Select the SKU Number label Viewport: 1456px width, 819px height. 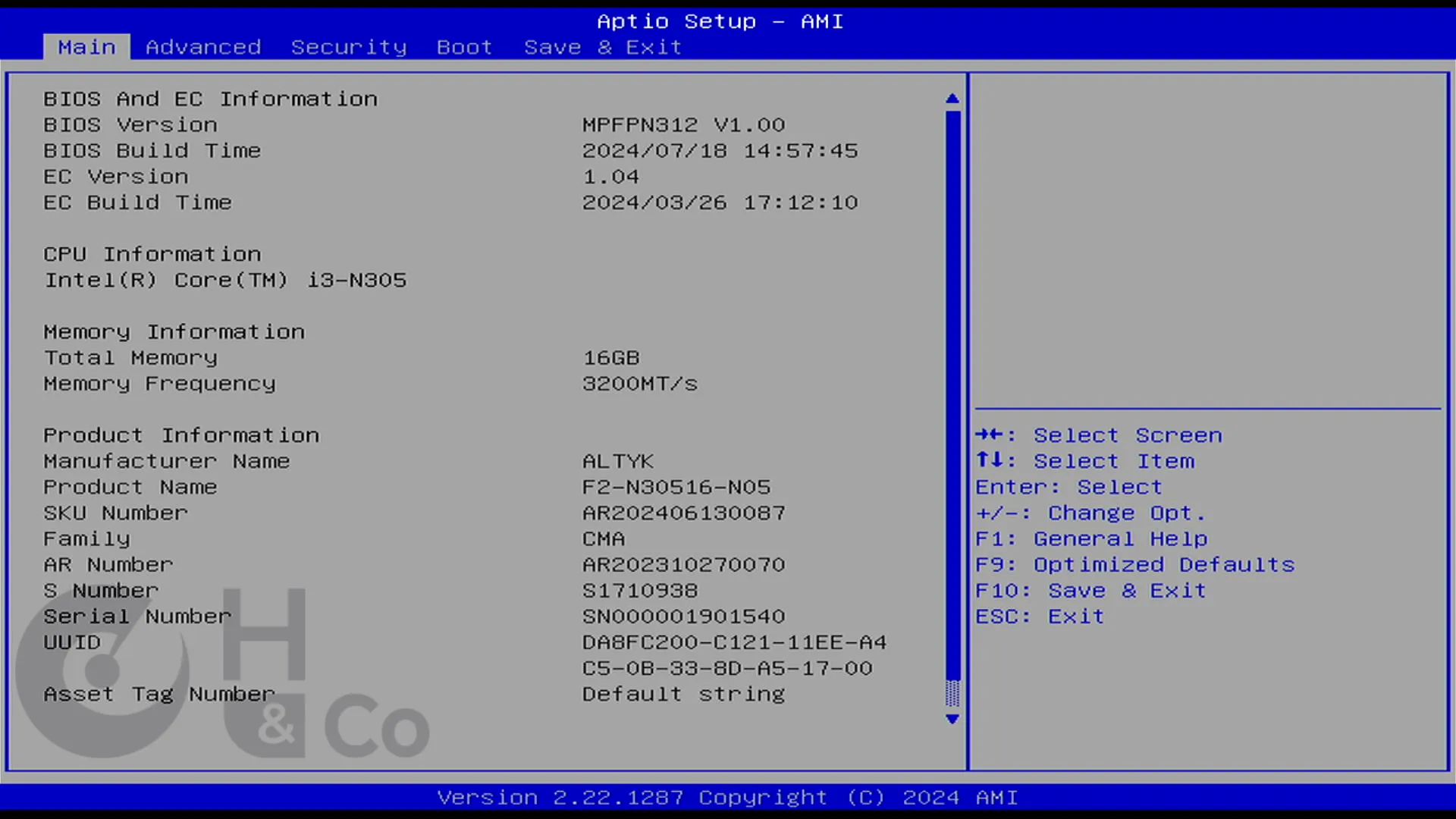[115, 513]
